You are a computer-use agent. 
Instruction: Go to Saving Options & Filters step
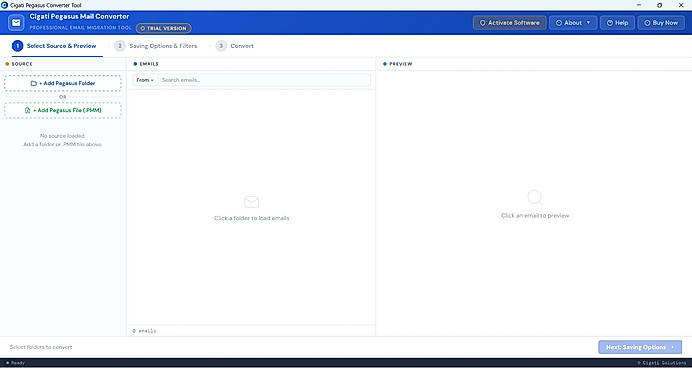pos(156,46)
